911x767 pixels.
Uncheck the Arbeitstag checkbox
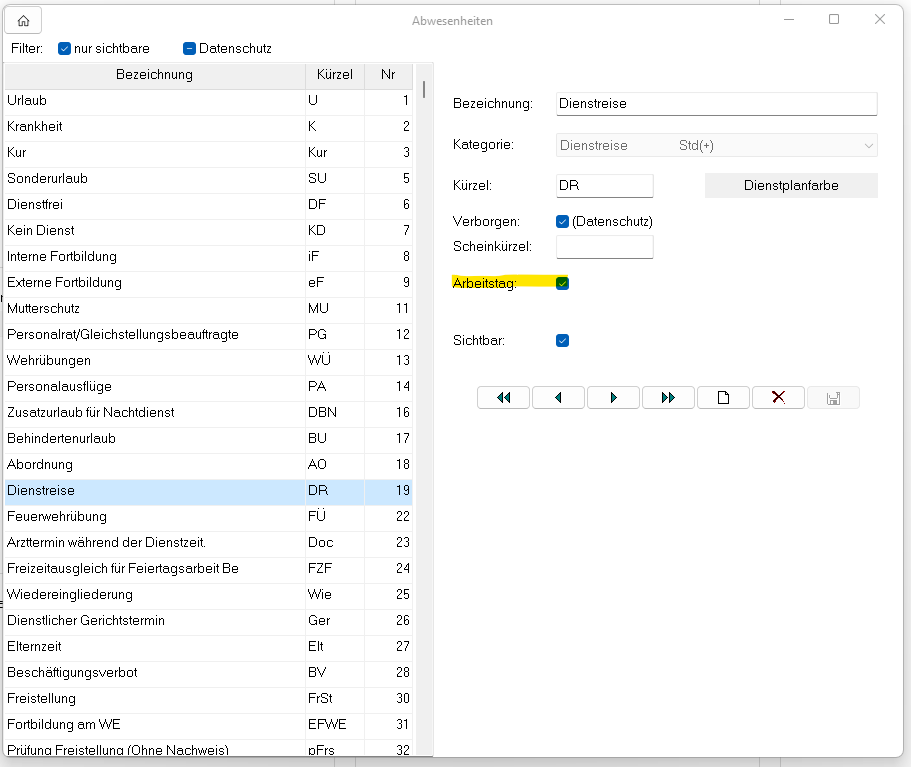point(562,283)
